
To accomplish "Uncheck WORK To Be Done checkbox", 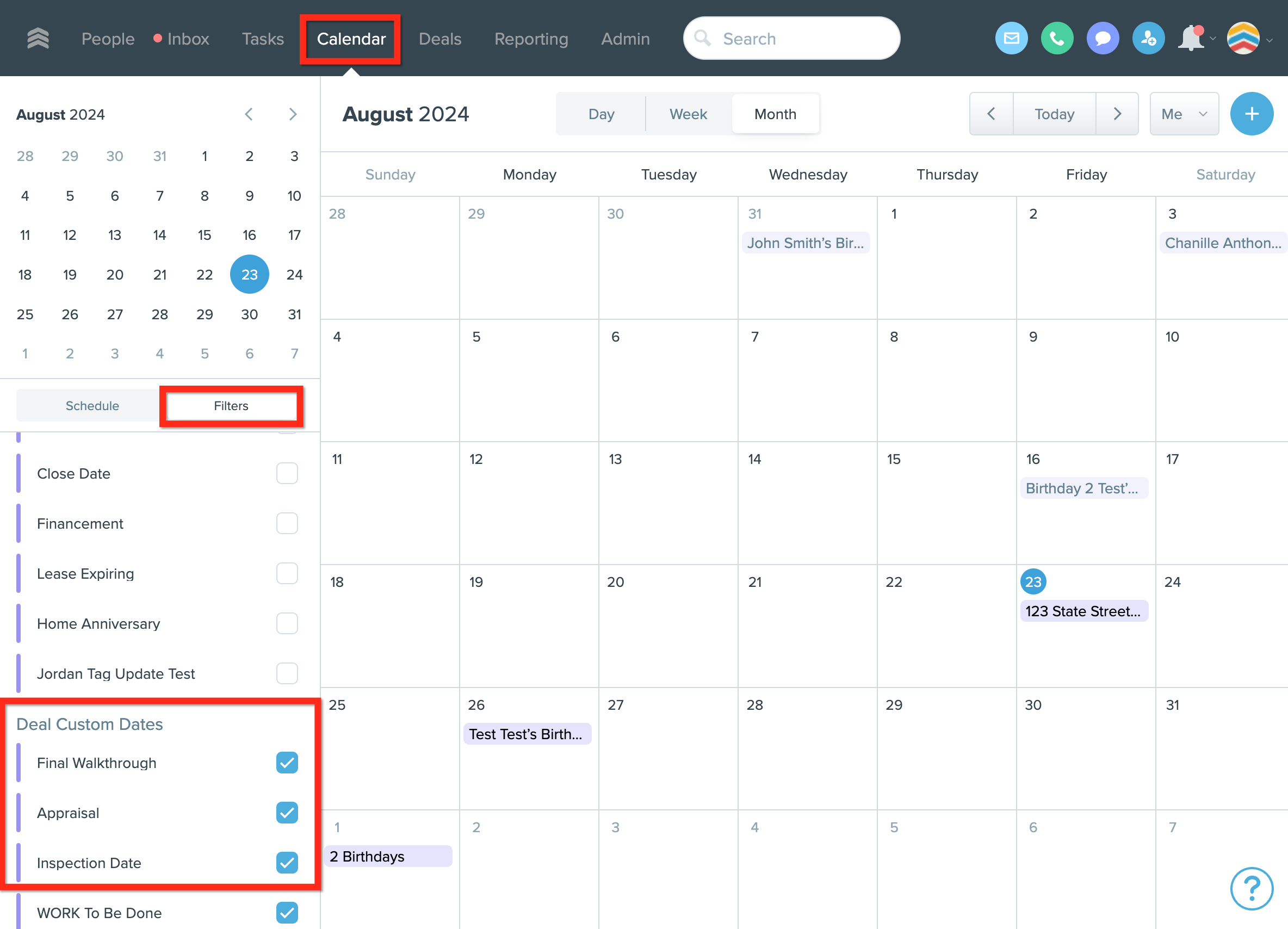I will 287,913.
